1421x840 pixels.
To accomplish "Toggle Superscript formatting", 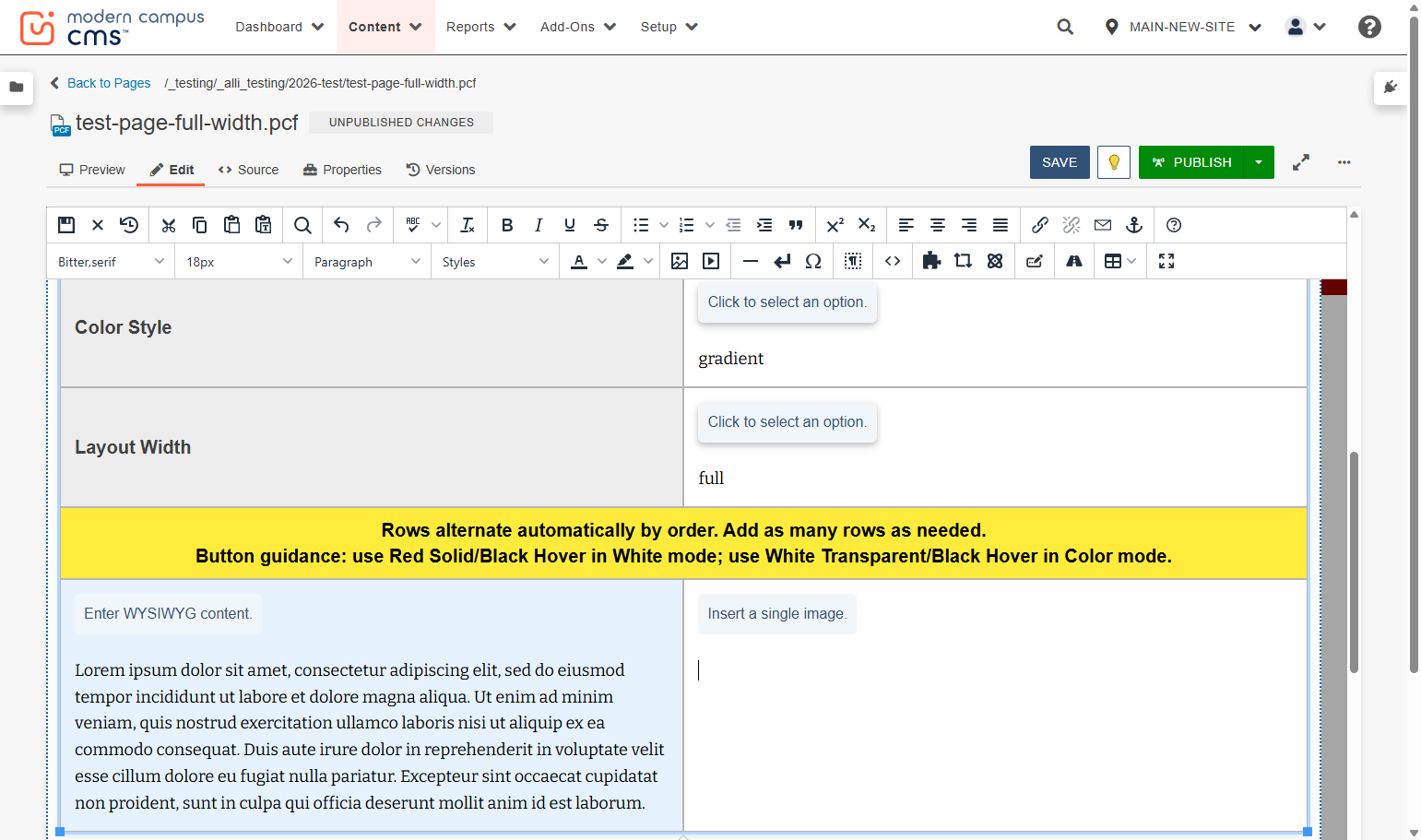I will [x=835, y=225].
